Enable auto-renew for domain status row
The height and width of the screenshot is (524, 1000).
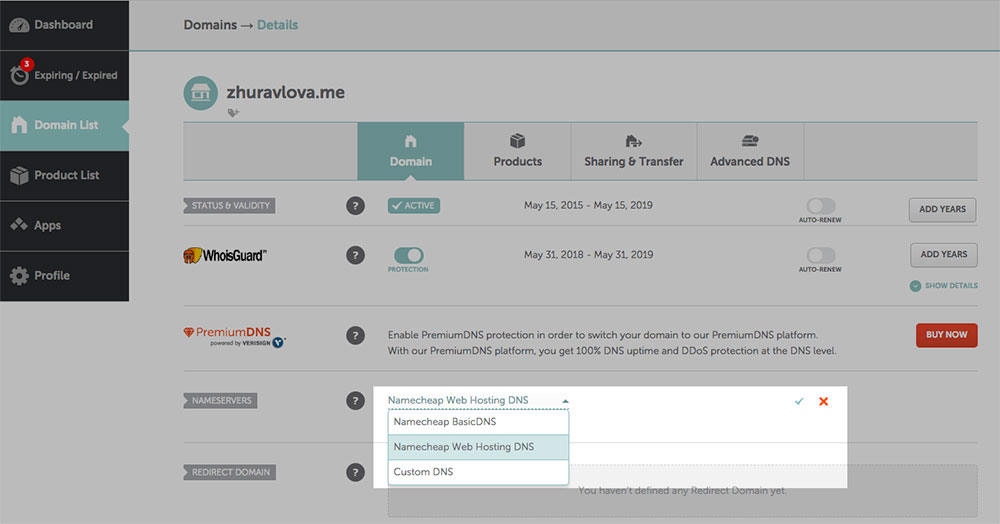(x=820, y=205)
